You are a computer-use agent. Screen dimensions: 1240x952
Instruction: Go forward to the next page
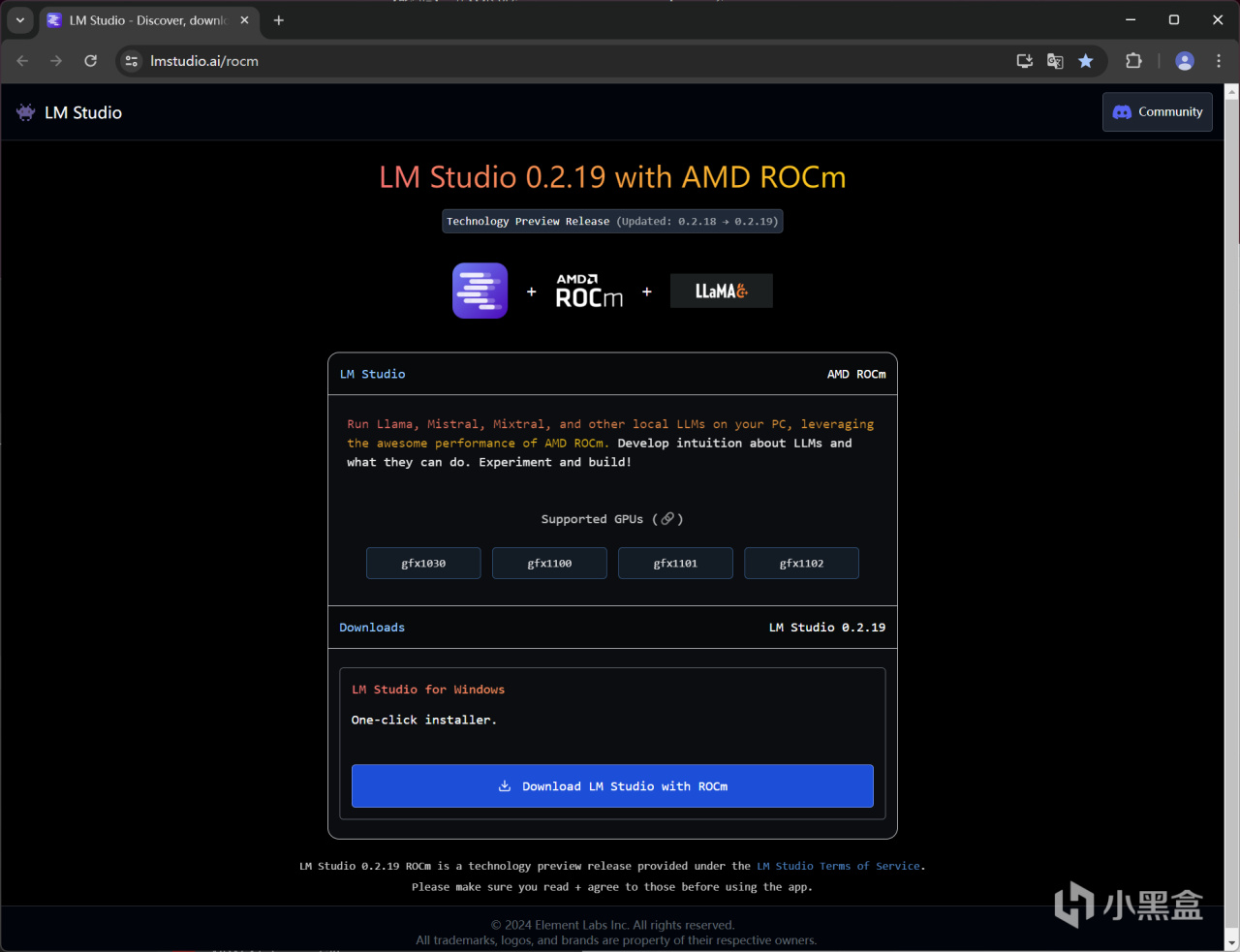coord(56,61)
